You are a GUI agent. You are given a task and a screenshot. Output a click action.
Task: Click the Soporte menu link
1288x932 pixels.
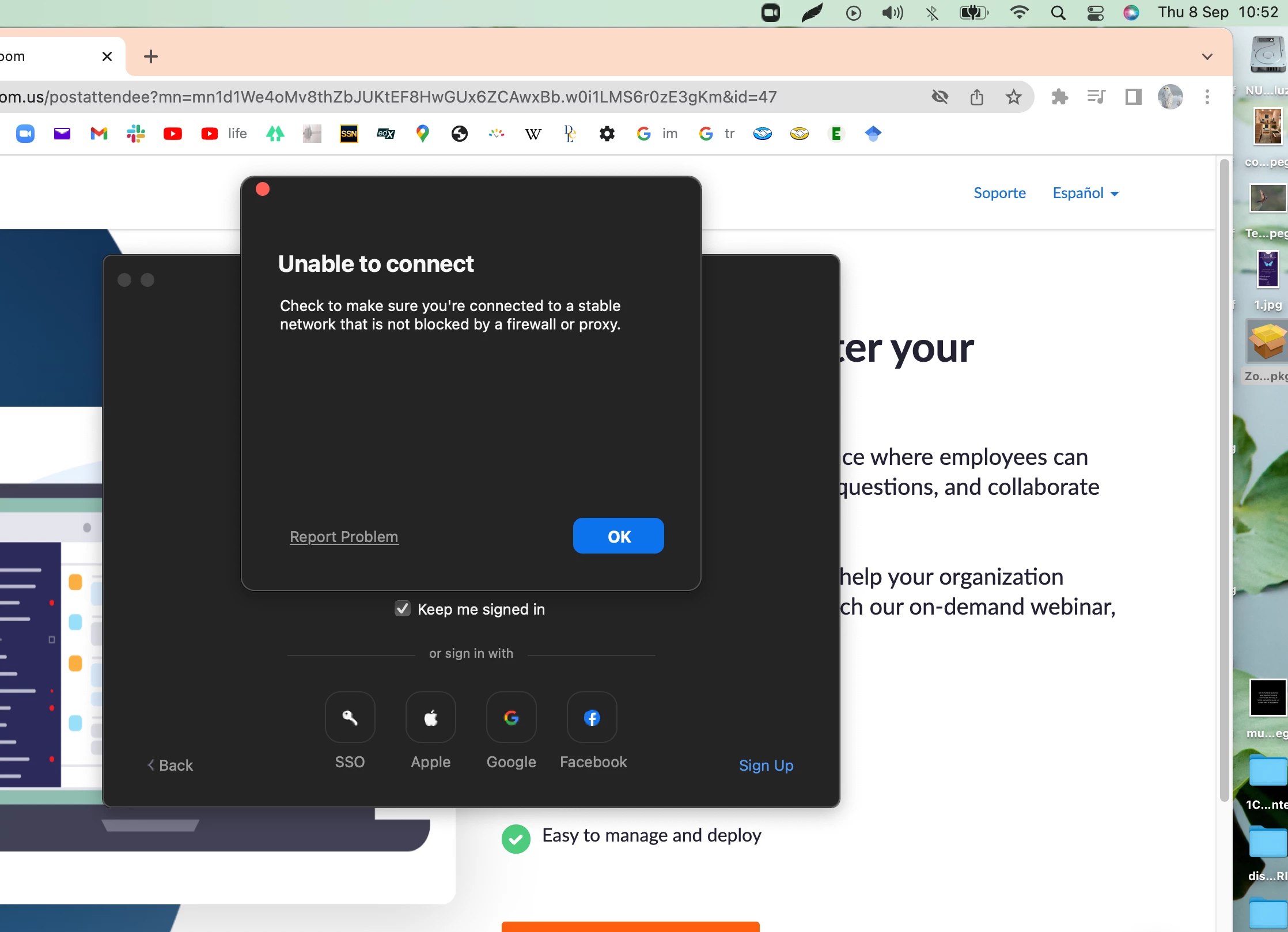pos(999,193)
